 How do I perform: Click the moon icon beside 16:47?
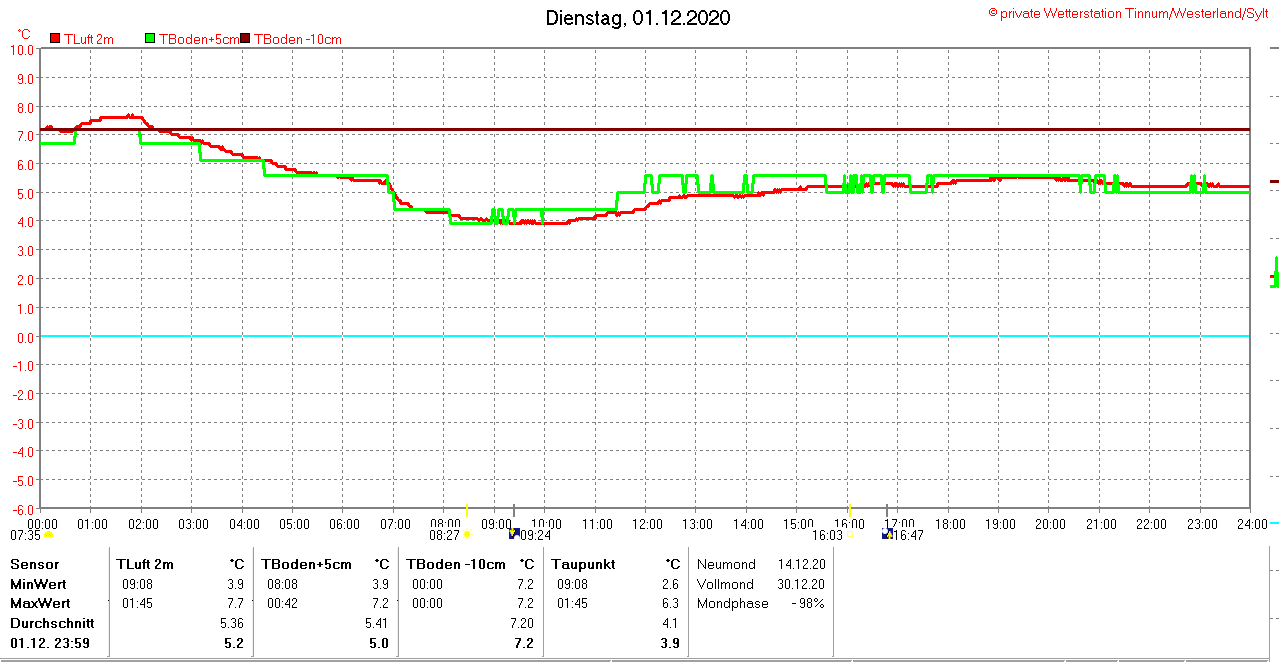coord(887,534)
